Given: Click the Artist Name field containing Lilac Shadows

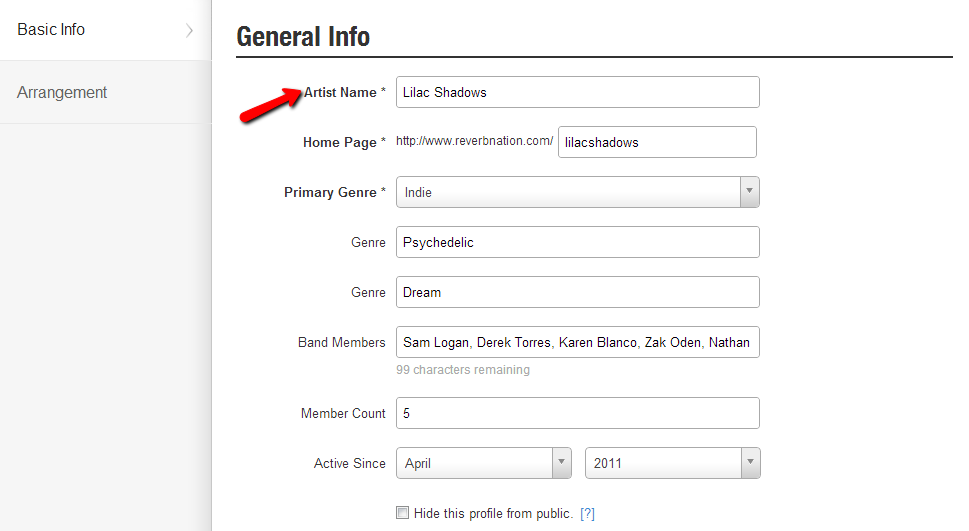Looking at the screenshot, I should point(577,92).
